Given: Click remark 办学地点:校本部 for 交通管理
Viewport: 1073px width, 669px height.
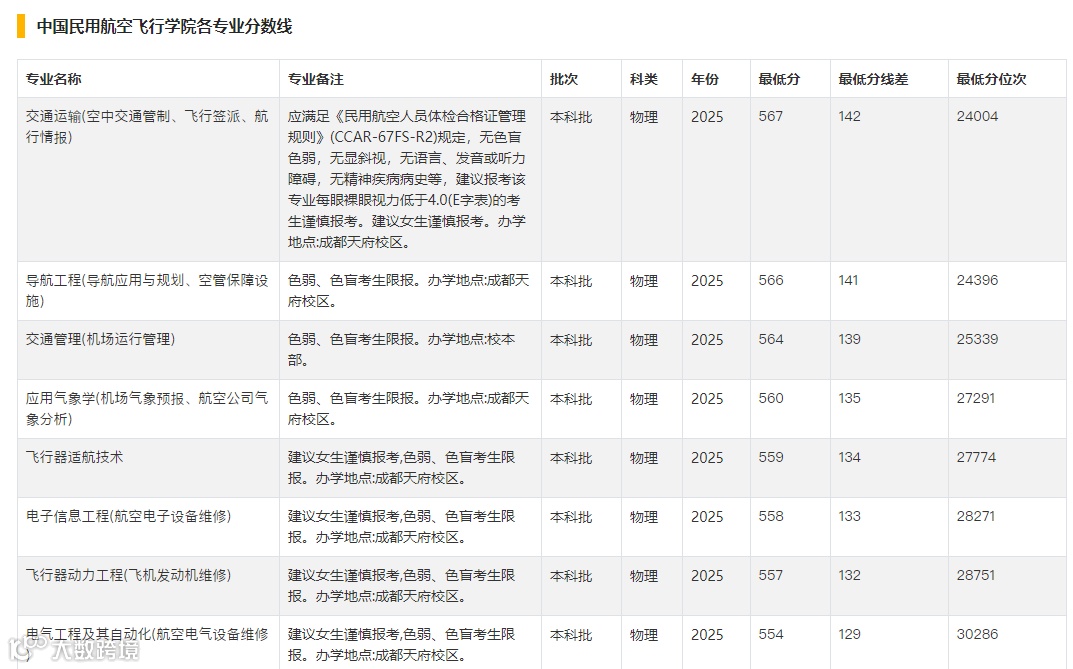Looking at the screenshot, I should coord(402,350).
